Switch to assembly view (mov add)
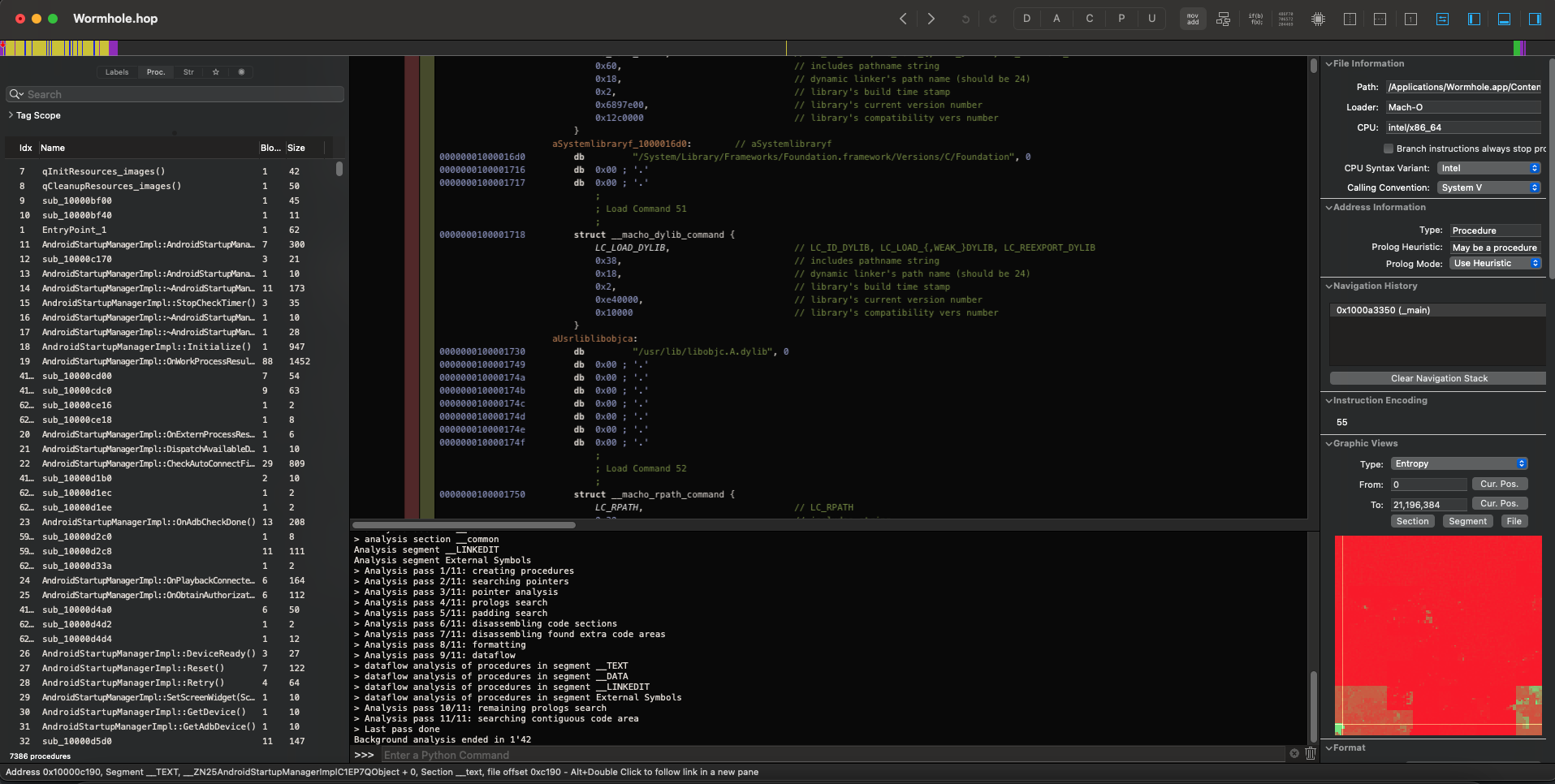This screenshot has width=1555, height=784. click(1193, 19)
